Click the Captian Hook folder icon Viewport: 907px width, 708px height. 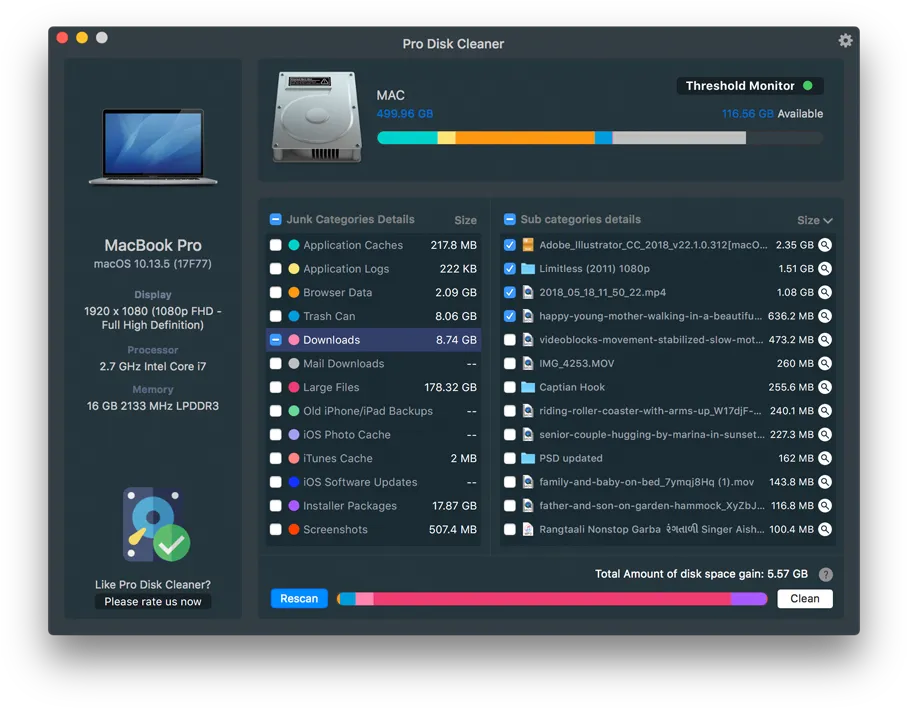coord(528,387)
